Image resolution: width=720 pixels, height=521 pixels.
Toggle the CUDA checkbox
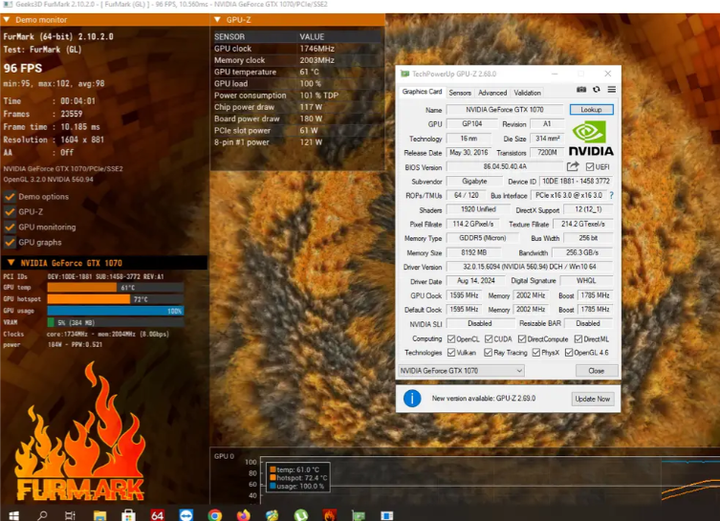click(x=489, y=339)
